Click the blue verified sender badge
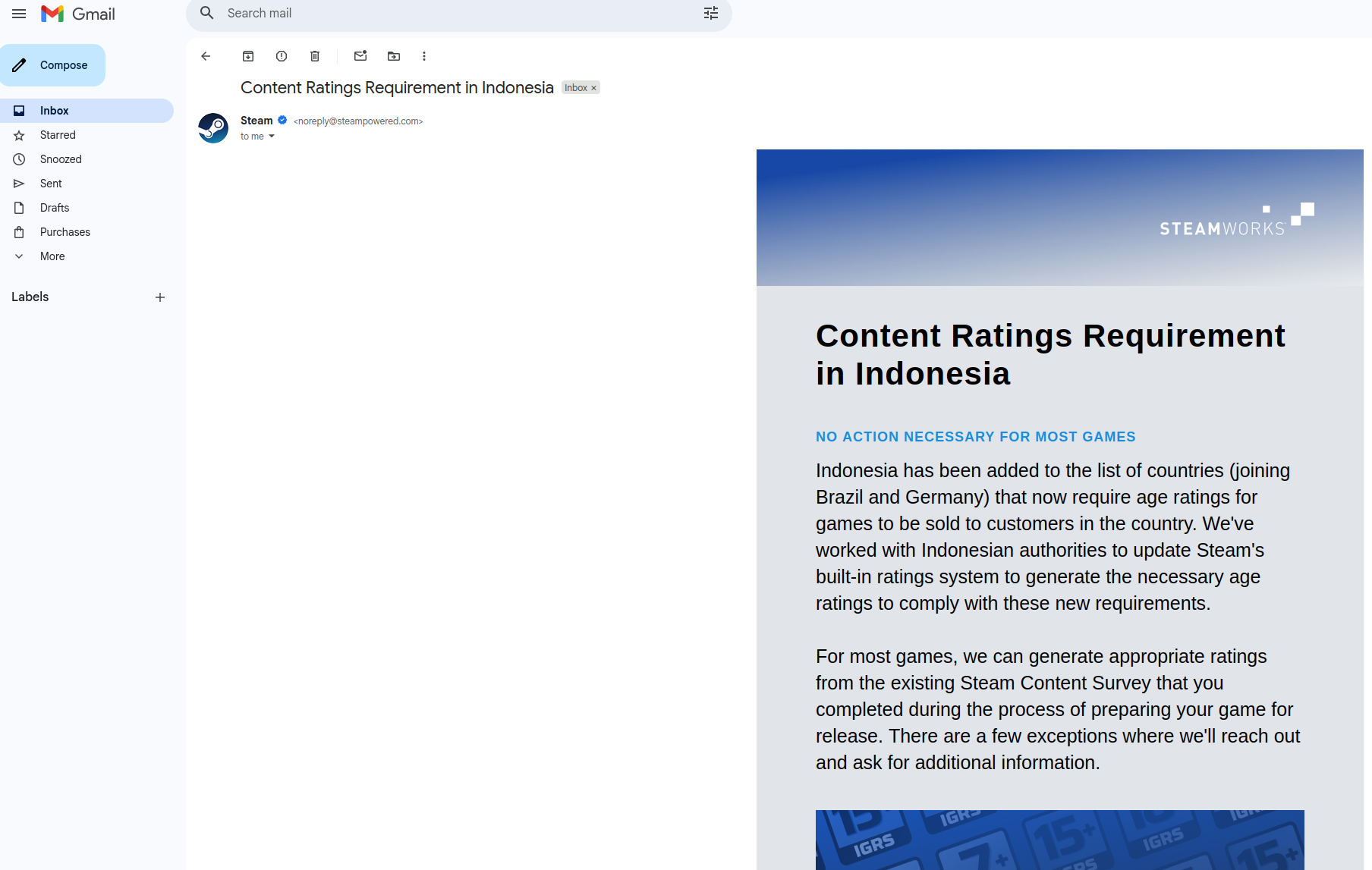Viewport: 1372px width, 870px height. coord(282,120)
